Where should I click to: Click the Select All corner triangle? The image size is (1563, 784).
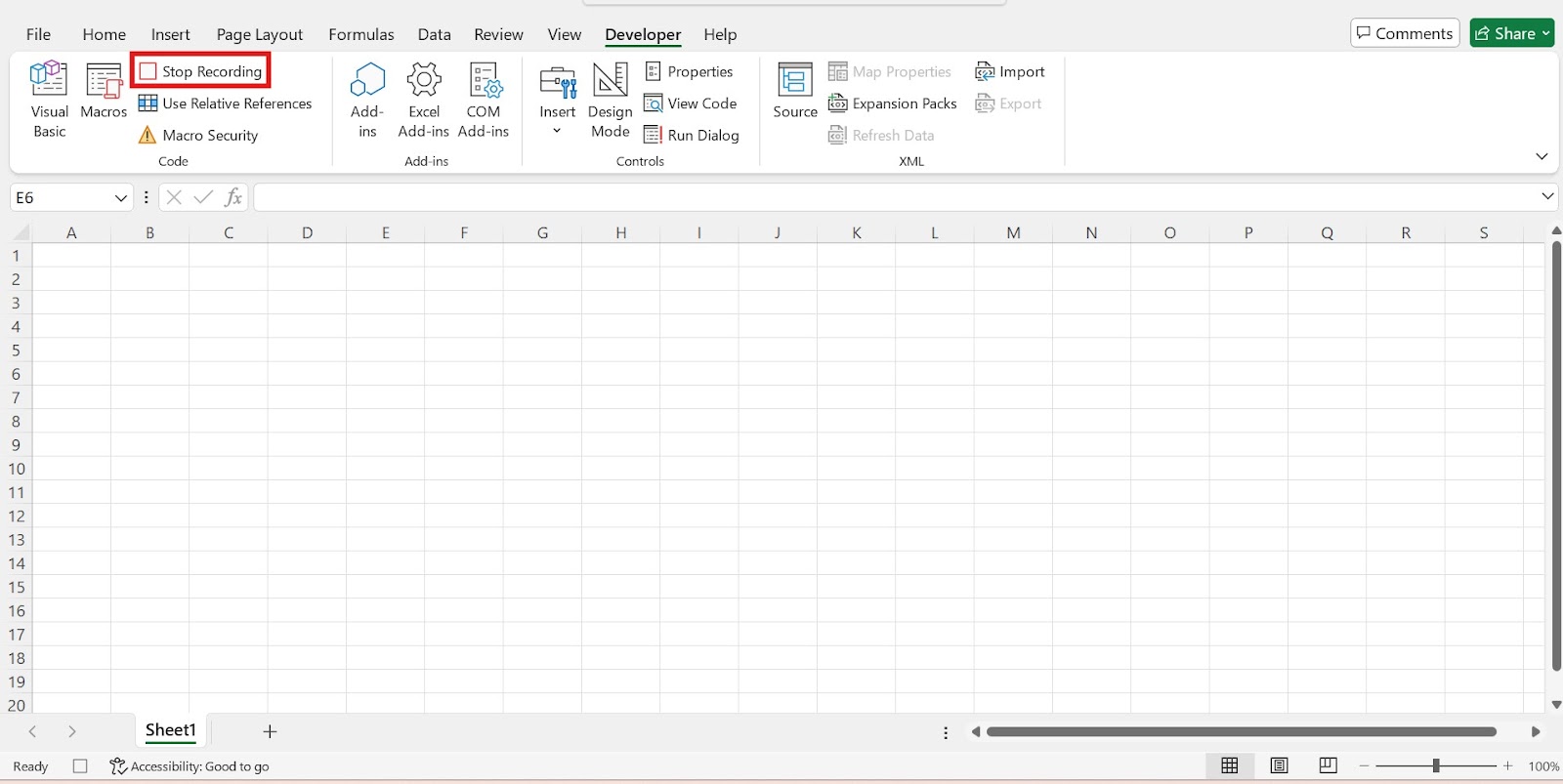pyautogui.click(x=21, y=232)
